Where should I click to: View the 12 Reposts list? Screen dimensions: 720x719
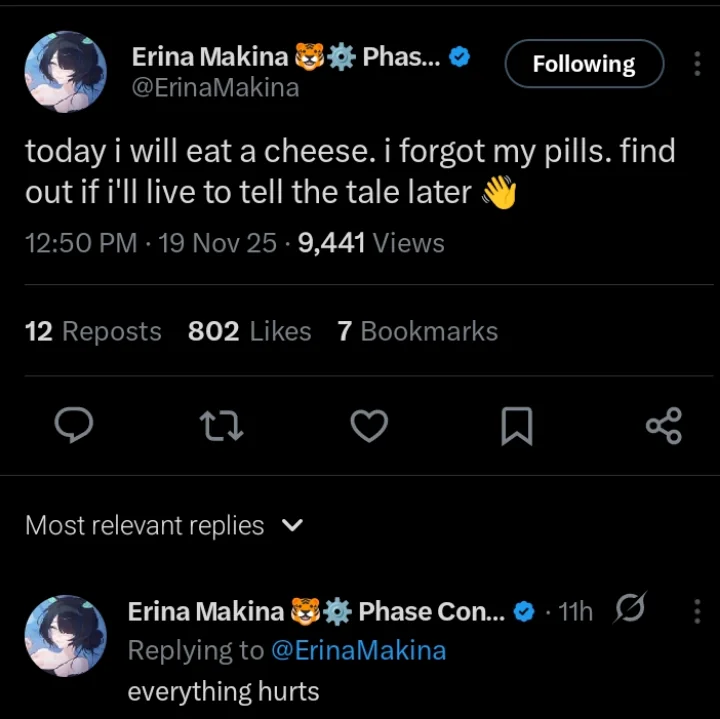[x=93, y=332]
